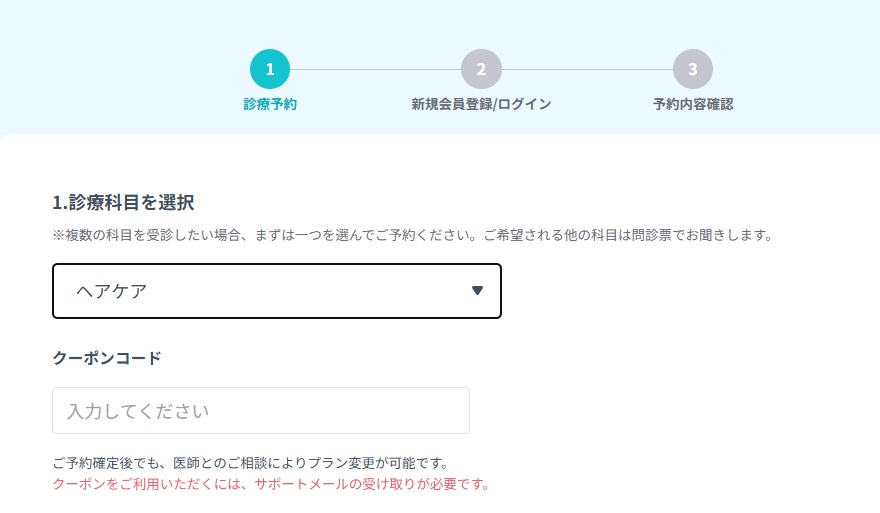Open the 診療科目 select box showing ヘアケア
880x513 pixels.
click(276, 291)
